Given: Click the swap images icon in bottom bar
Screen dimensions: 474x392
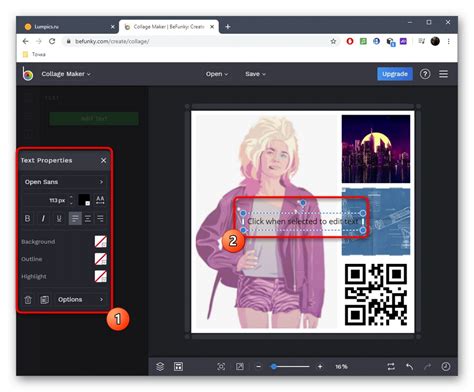Looking at the screenshot, I should point(391,367).
